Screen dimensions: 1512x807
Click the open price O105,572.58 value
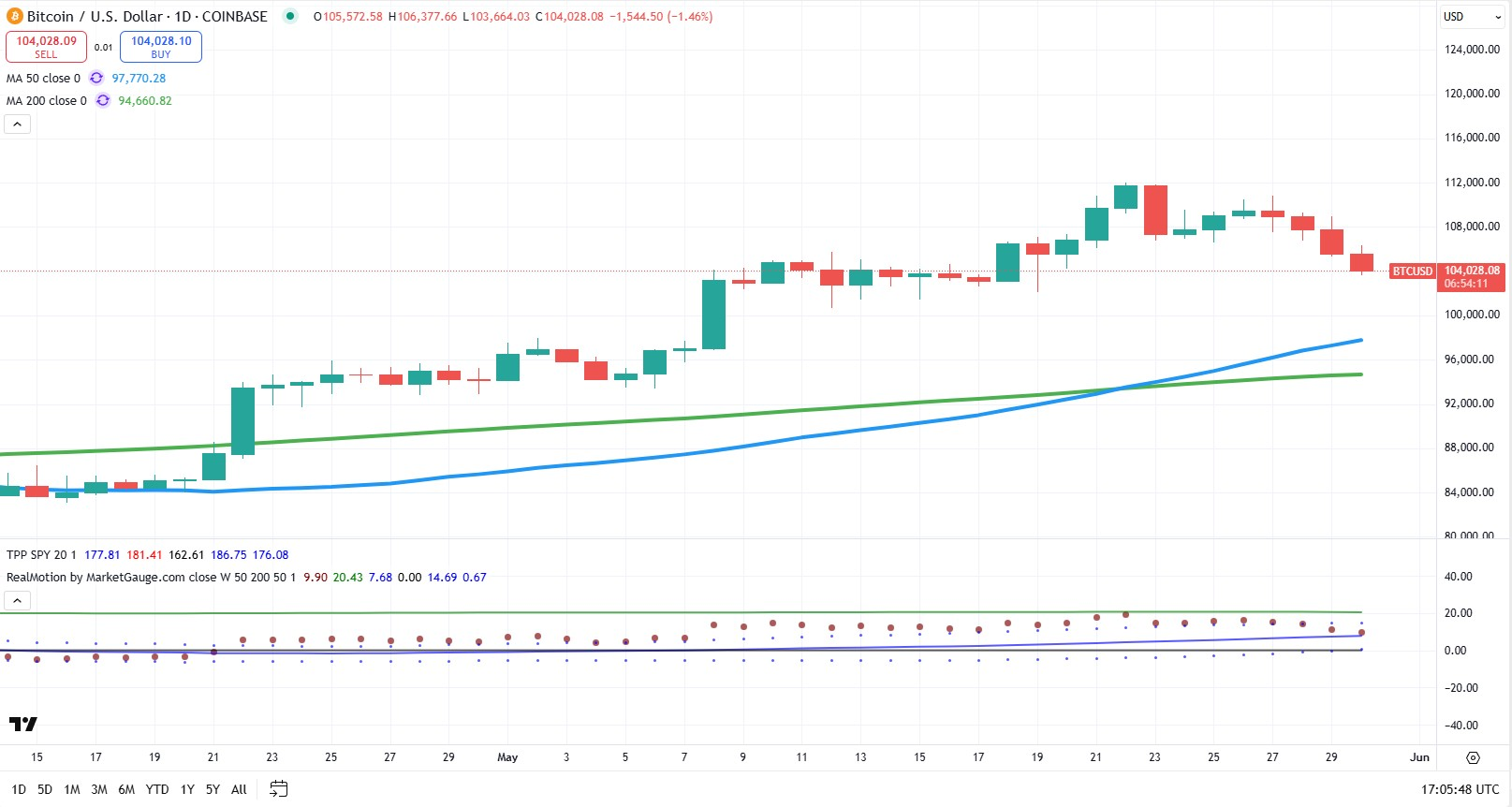(x=347, y=17)
